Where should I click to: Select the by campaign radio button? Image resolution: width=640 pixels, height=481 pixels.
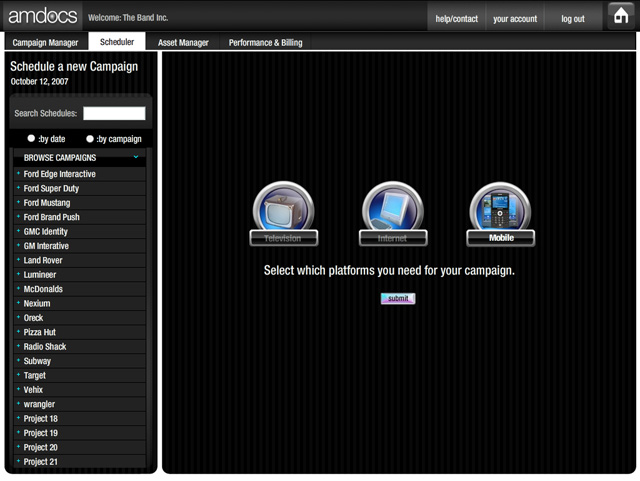coord(90,139)
